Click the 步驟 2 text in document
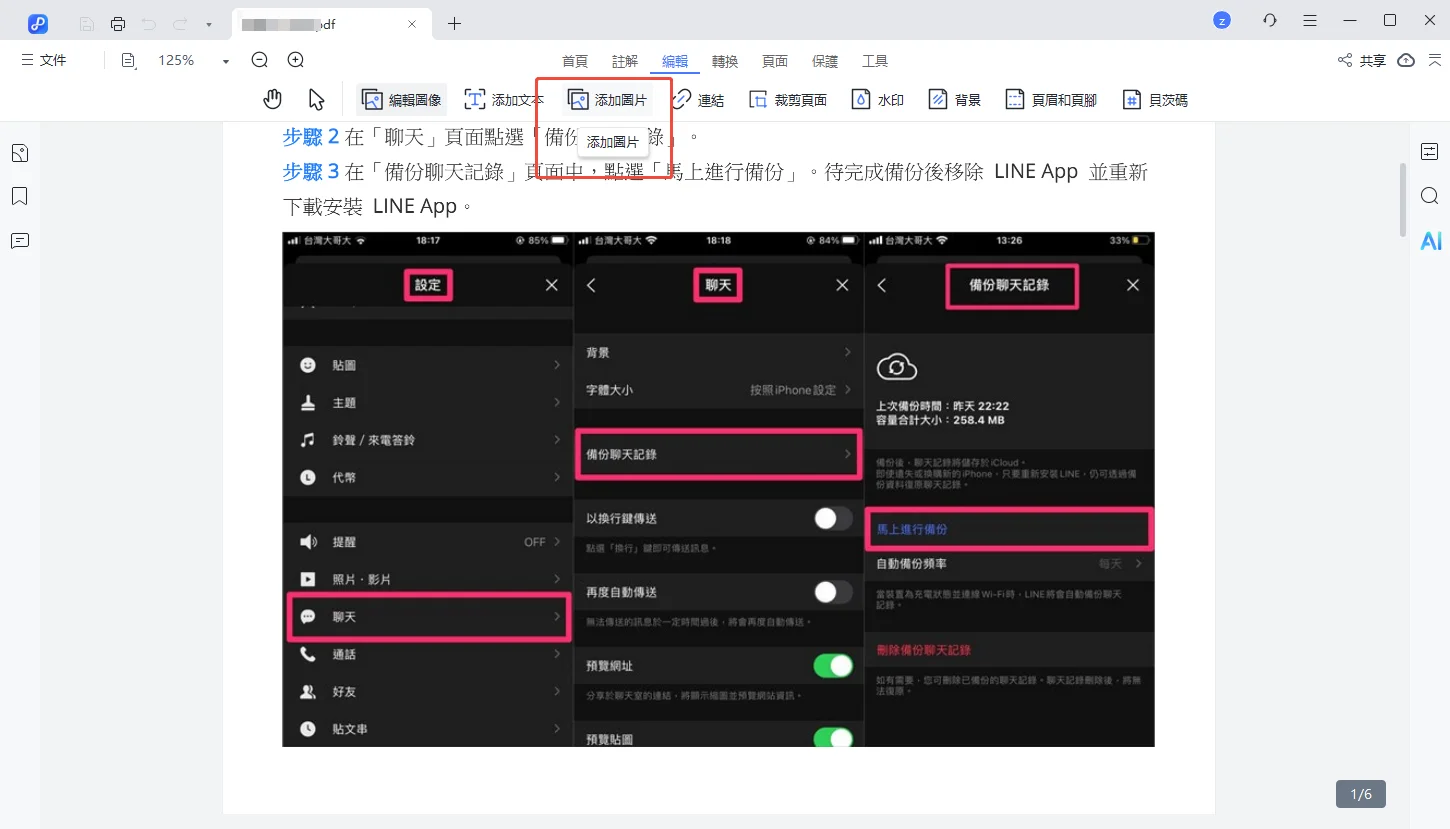Screen dimensions: 1450x829 tap(311, 136)
